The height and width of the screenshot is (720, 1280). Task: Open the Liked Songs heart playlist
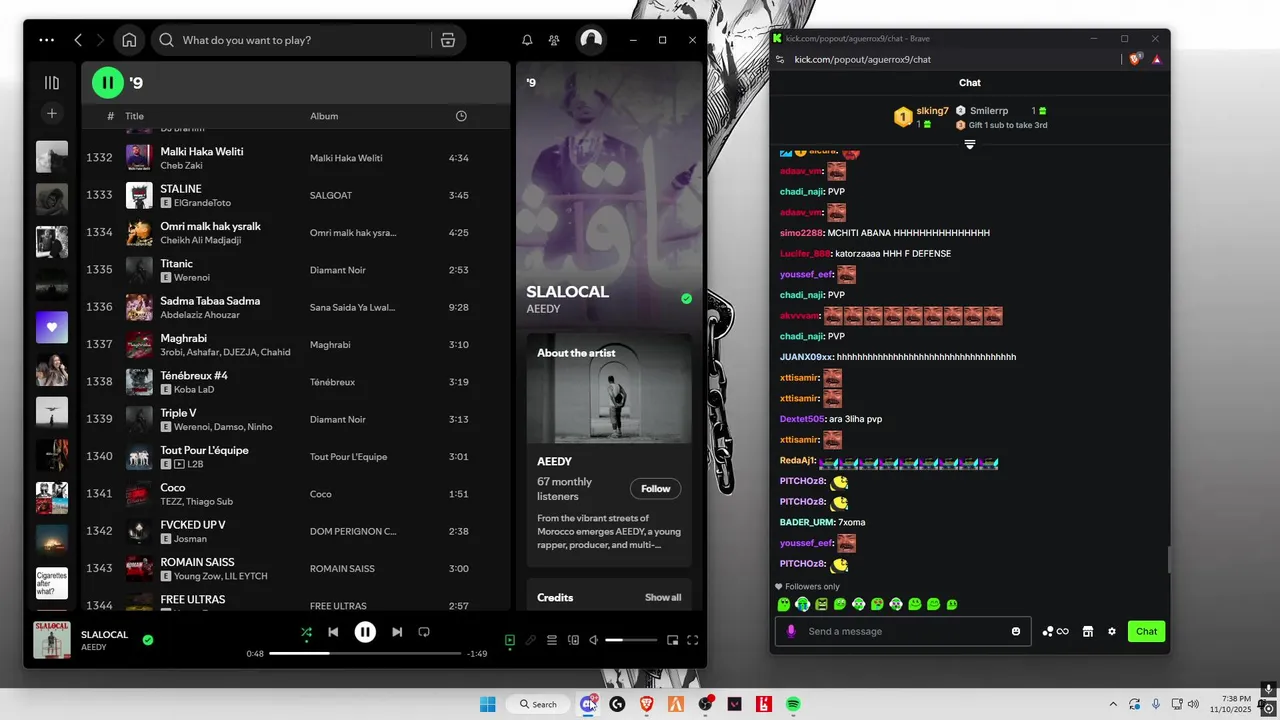52,327
